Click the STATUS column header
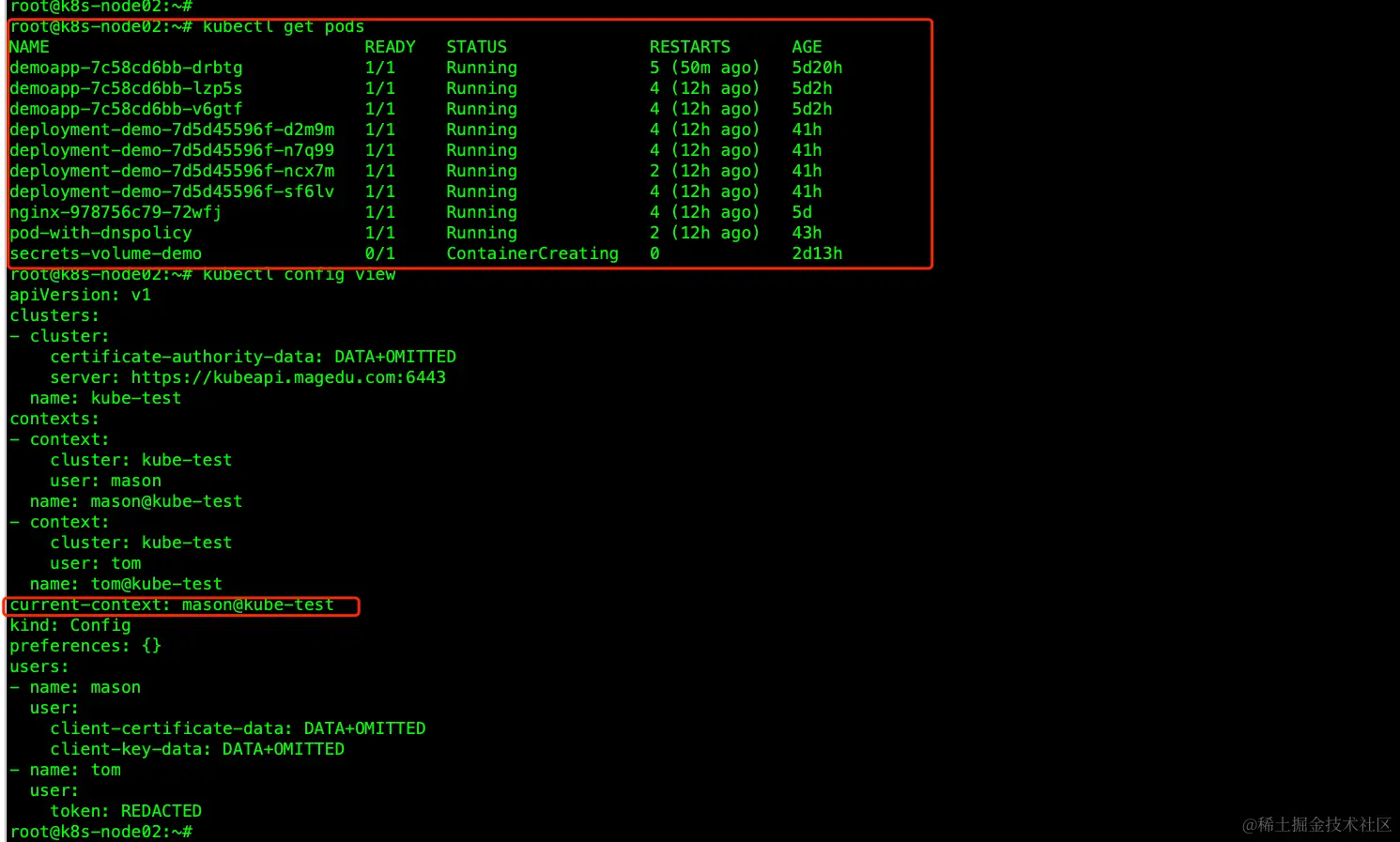The image size is (1400, 842). (x=476, y=47)
